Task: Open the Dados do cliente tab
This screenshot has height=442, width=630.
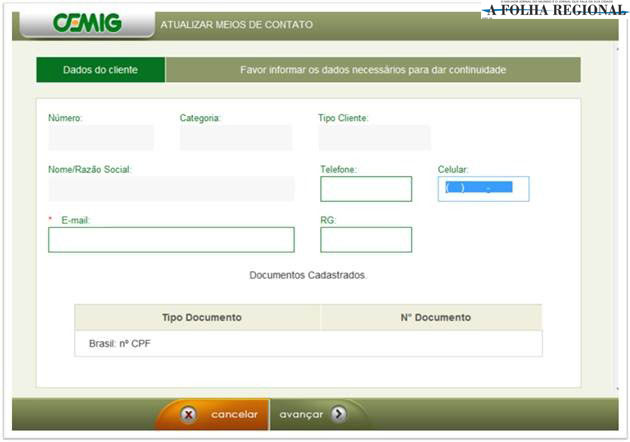Action: (100, 70)
